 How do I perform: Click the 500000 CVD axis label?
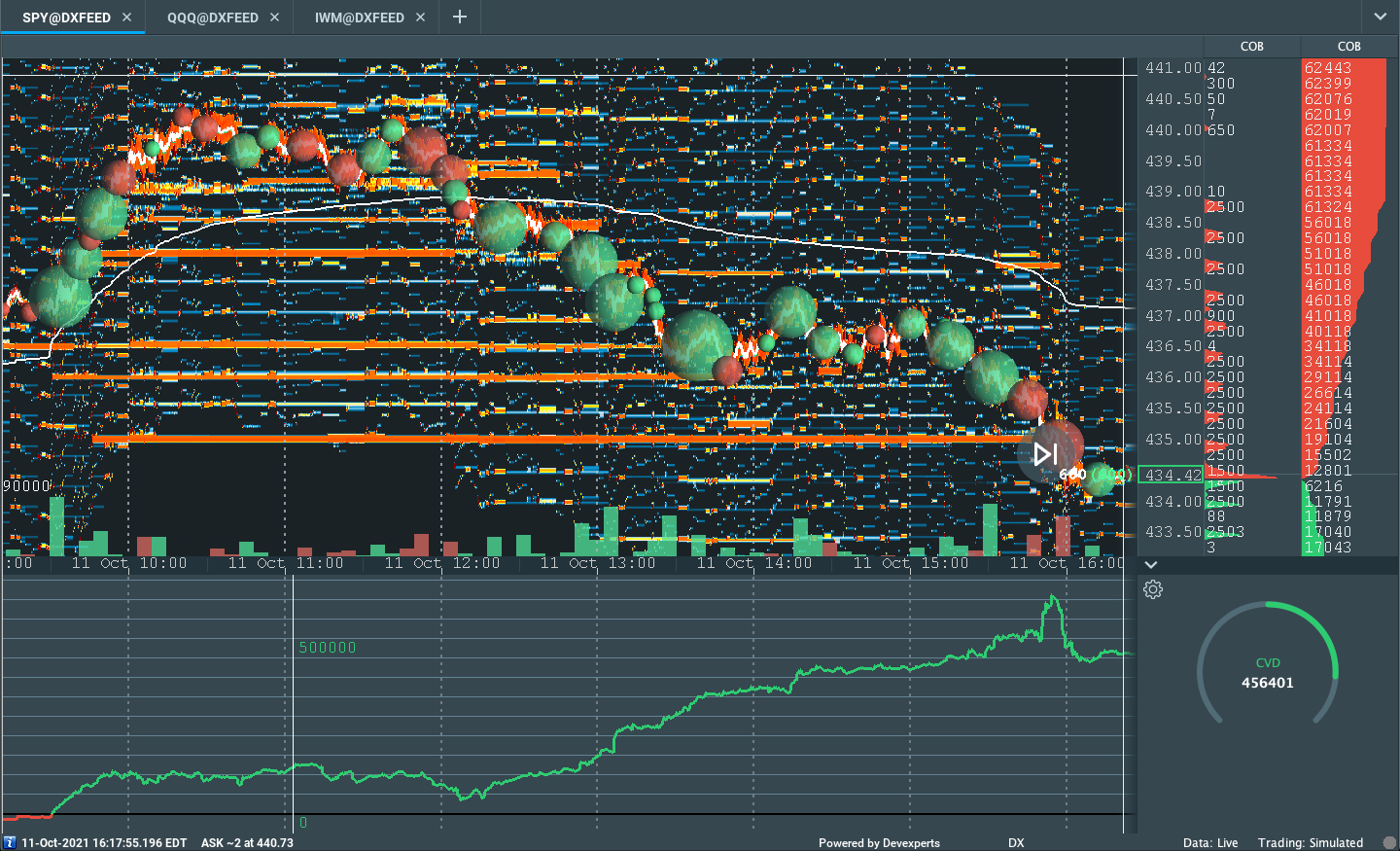[x=328, y=648]
